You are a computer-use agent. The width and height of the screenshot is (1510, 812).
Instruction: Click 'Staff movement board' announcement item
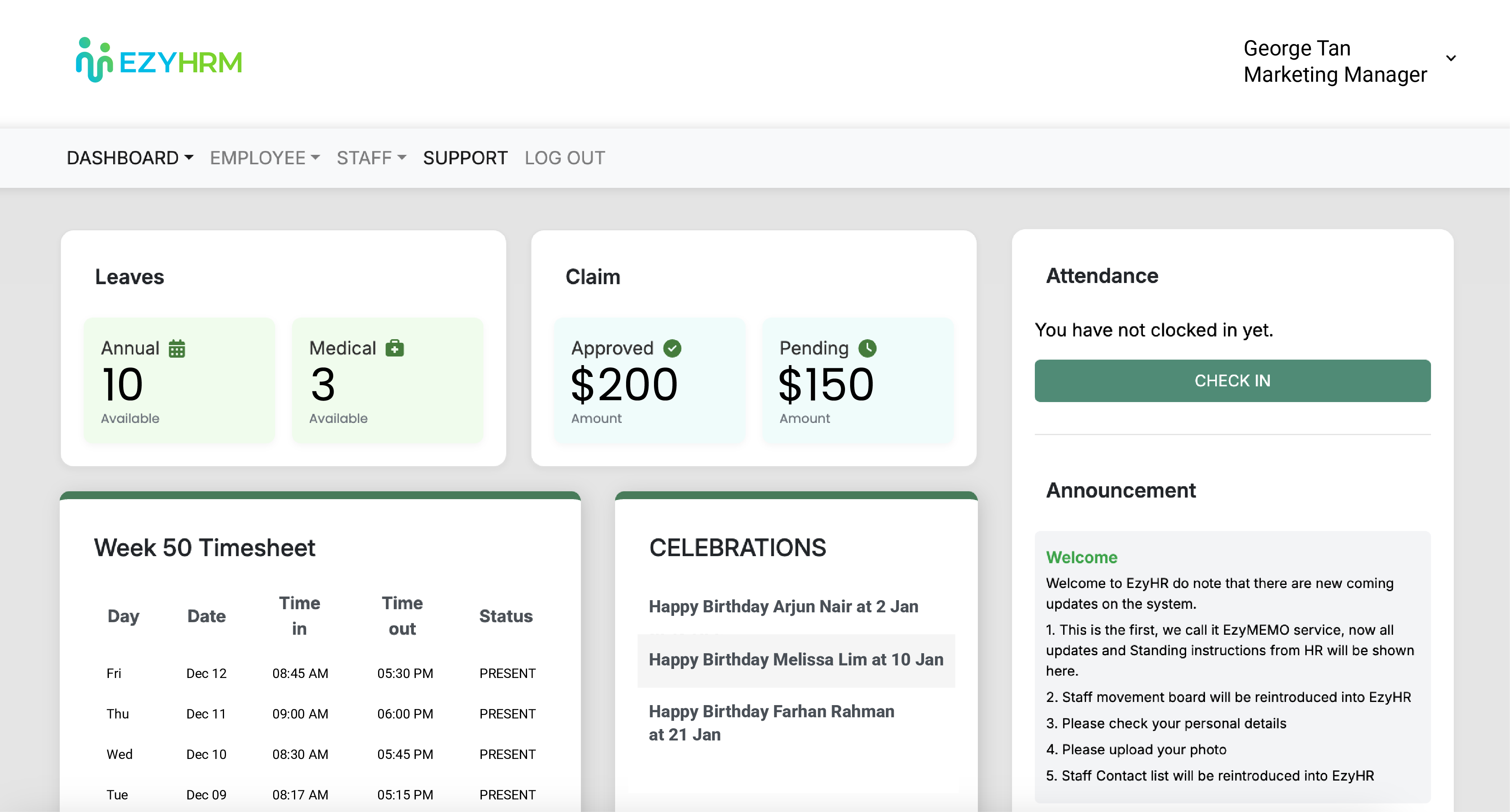tap(1229, 697)
